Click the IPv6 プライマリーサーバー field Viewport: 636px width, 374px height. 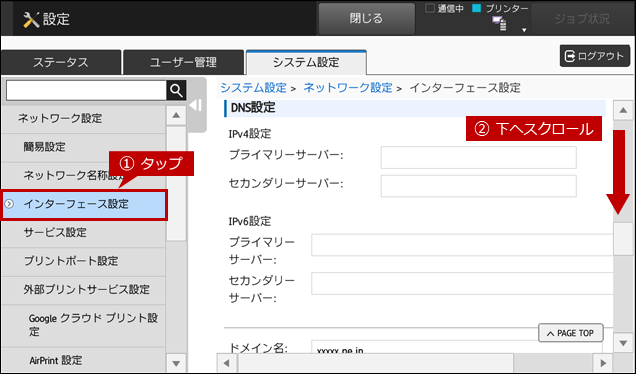[x=462, y=245]
